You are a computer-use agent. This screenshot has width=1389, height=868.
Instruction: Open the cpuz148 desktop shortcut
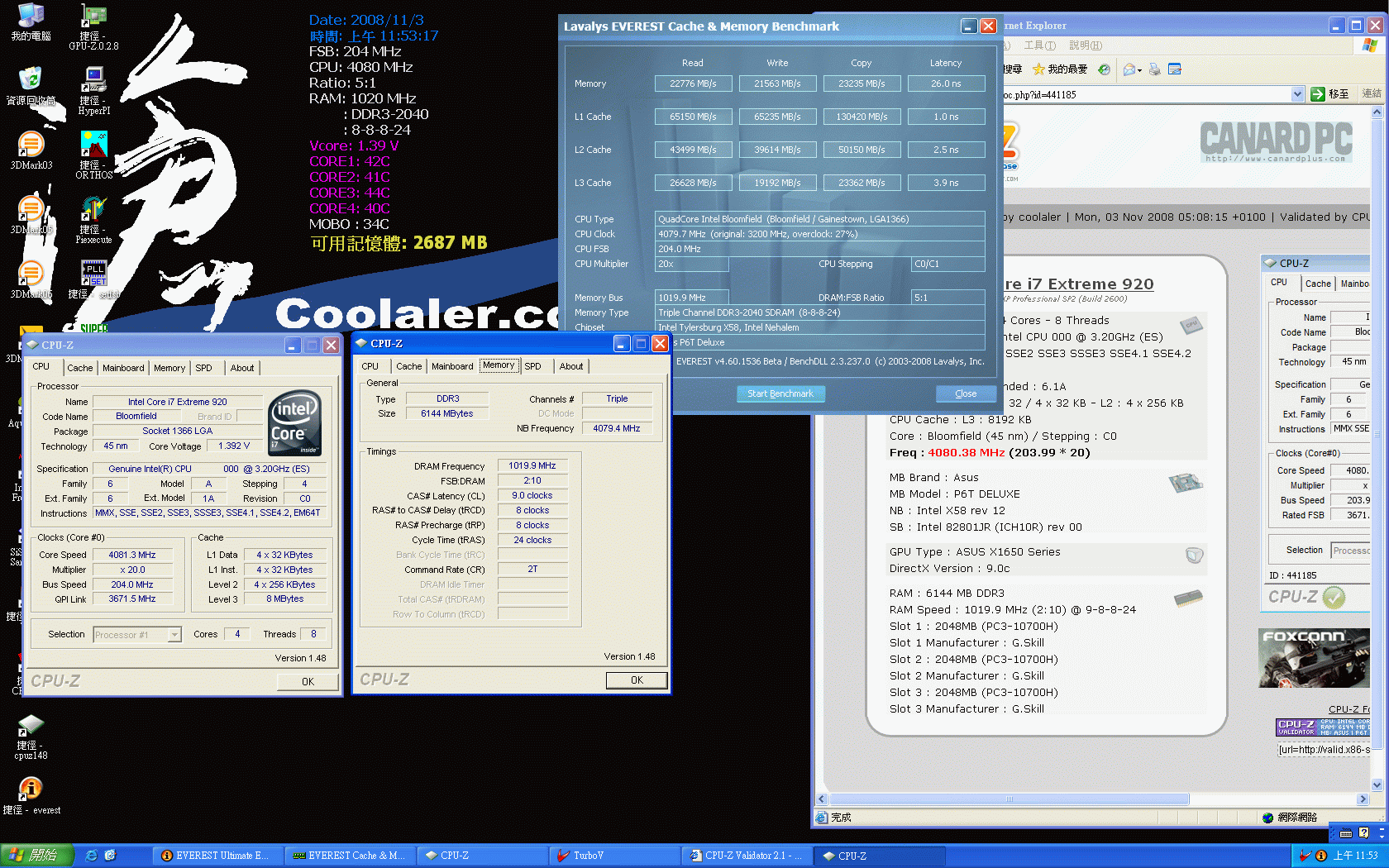(31, 737)
